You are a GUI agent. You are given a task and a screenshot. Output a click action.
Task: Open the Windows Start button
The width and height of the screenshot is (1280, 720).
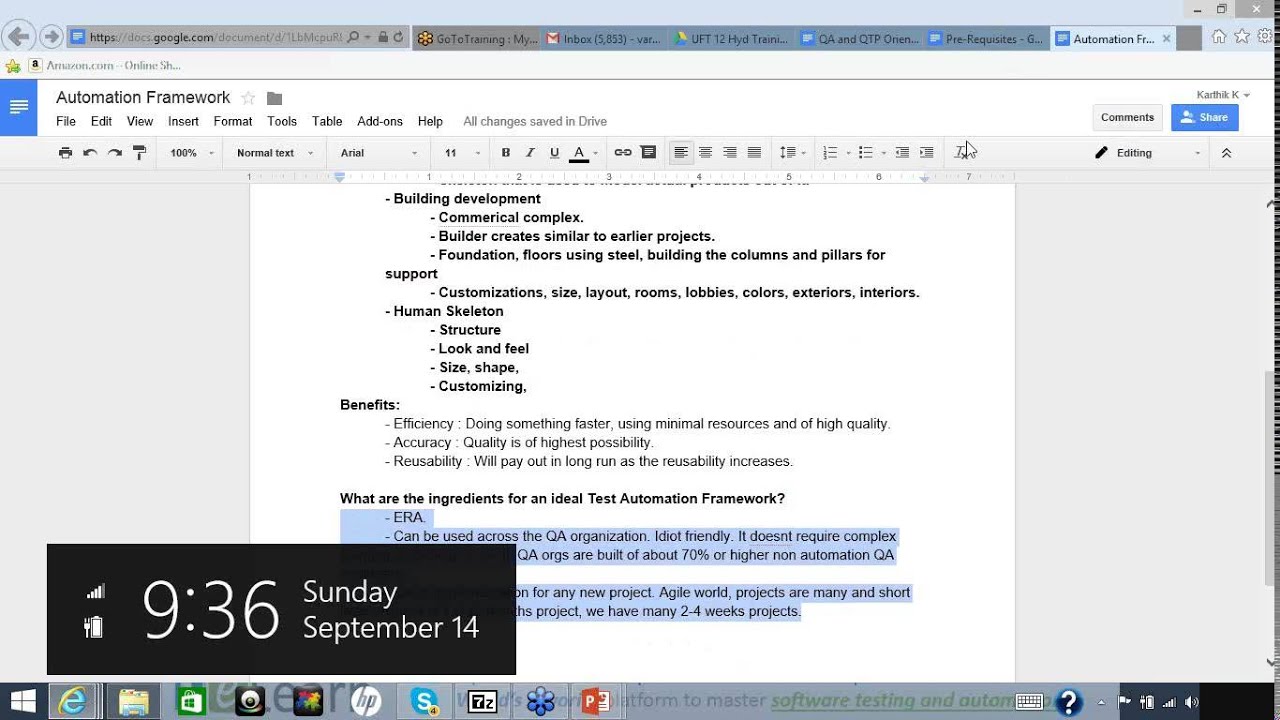click(23, 702)
